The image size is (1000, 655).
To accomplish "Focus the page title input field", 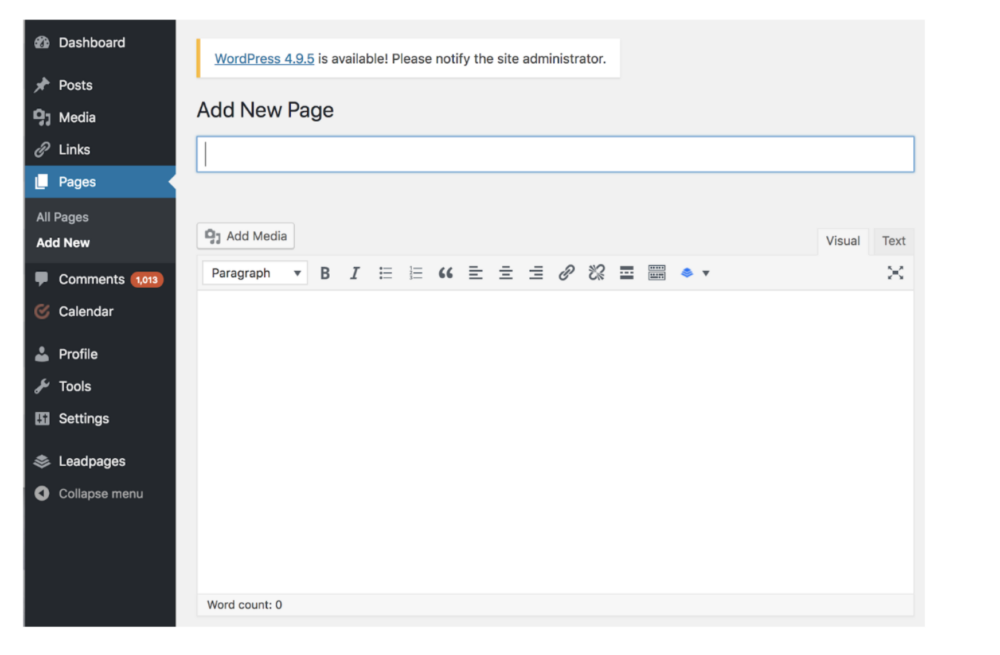I will (x=555, y=154).
